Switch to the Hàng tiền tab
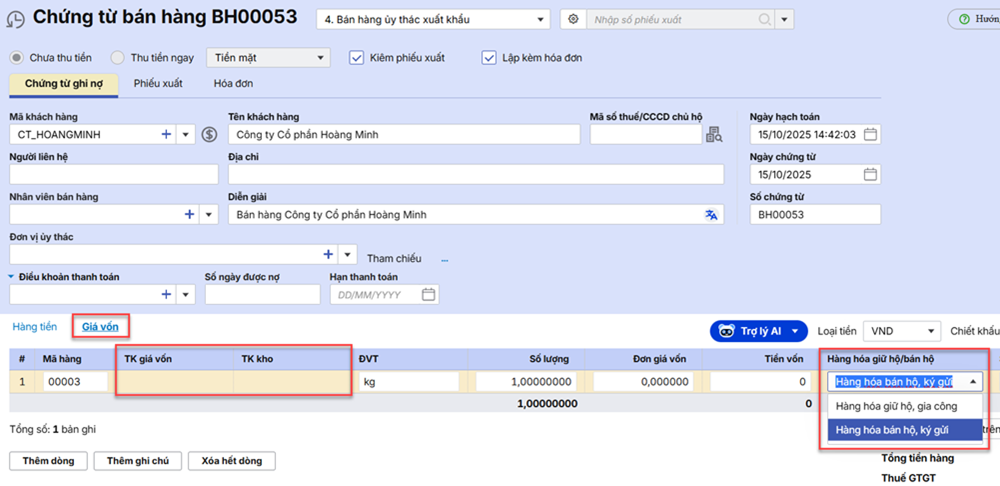The width and height of the screenshot is (1000, 486). click(x=34, y=327)
